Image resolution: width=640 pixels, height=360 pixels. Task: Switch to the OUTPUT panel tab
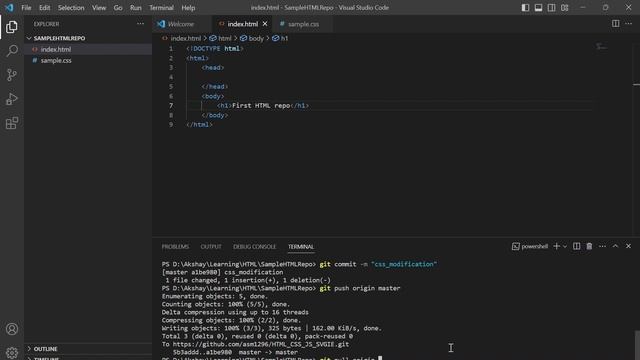click(211, 247)
